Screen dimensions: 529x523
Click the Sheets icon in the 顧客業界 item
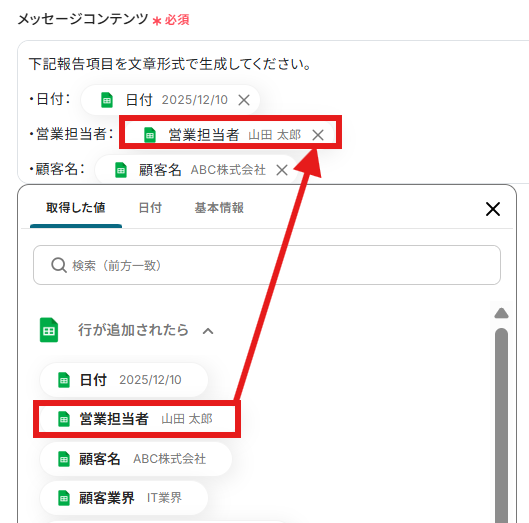pyautogui.click(x=64, y=498)
